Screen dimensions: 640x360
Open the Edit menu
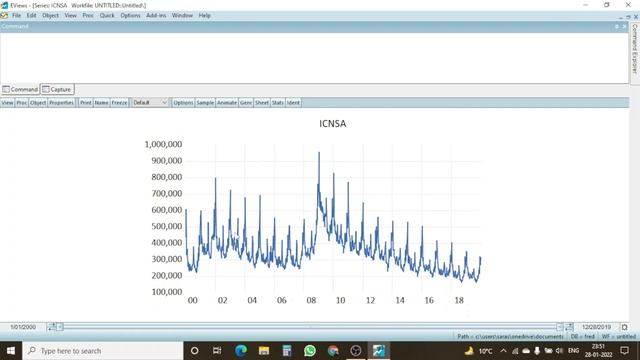(x=31, y=16)
